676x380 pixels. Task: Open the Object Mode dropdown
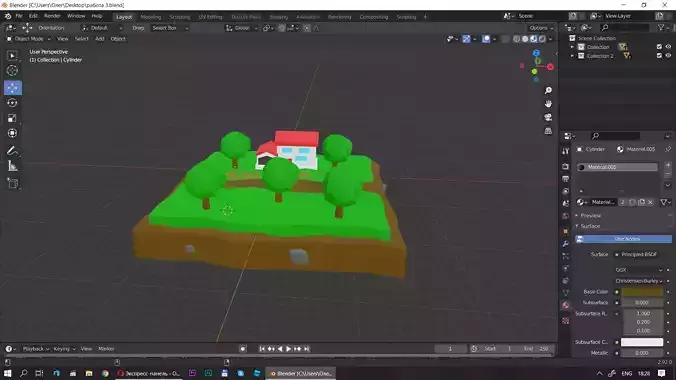coord(28,39)
